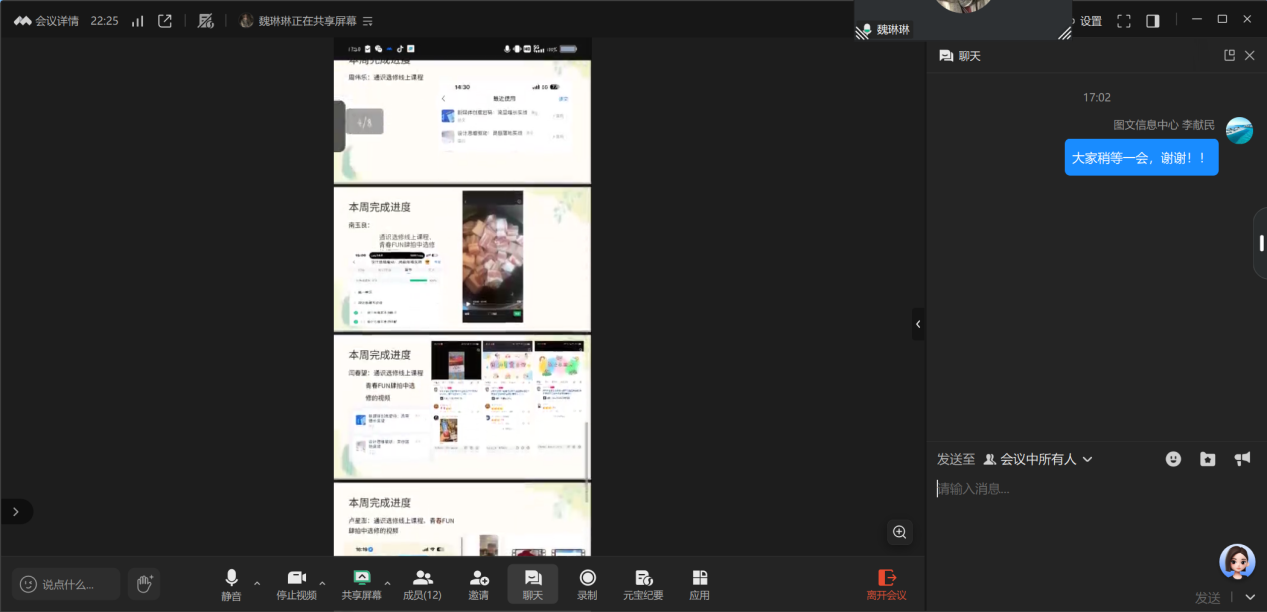Stop video with the camera button
This screenshot has width=1267, height=612.
click(296, 584)
